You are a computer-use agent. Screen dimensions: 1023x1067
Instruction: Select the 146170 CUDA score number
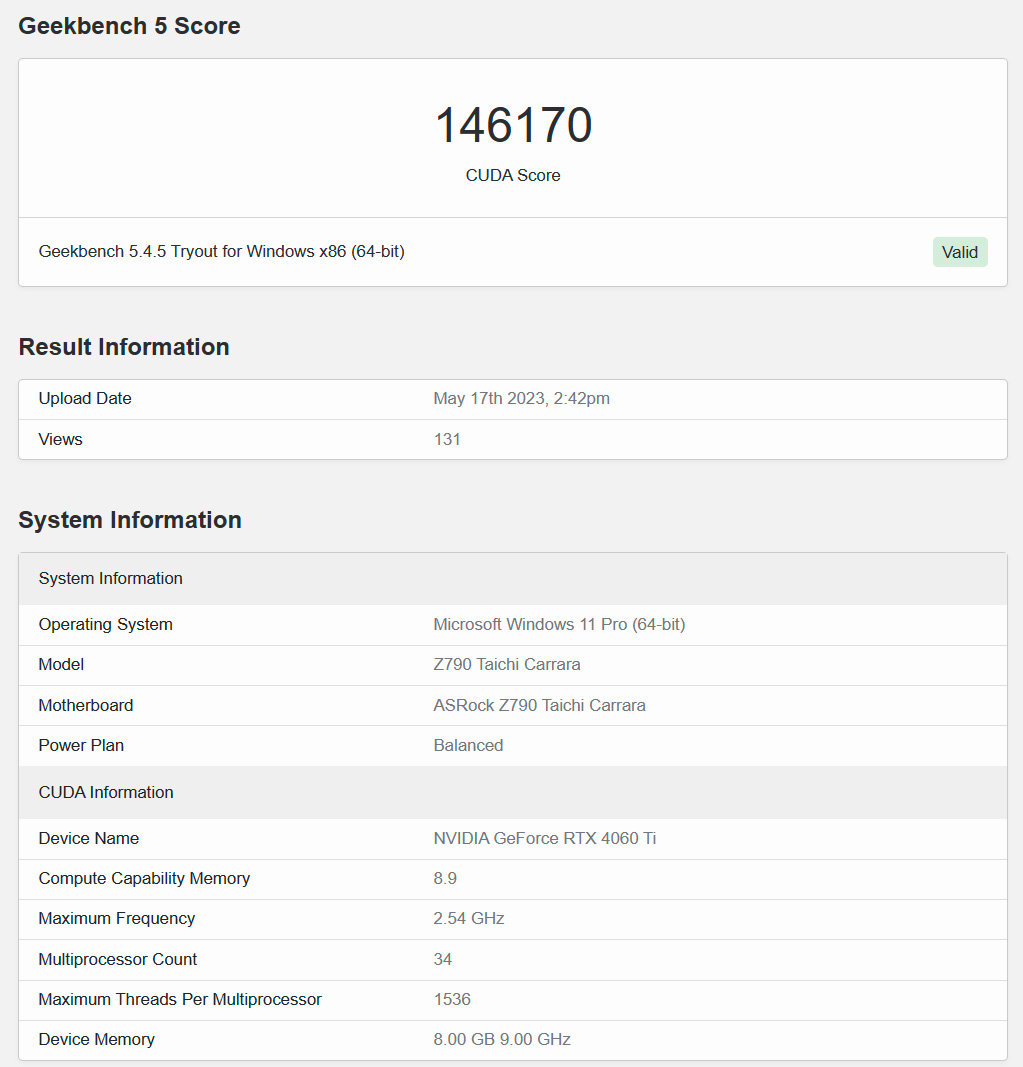tap(513, 125)
